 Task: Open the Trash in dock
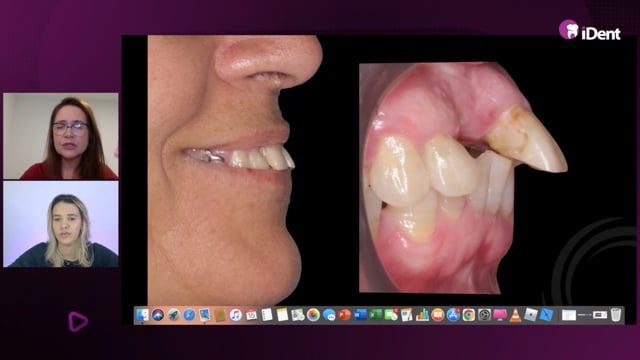616,315
